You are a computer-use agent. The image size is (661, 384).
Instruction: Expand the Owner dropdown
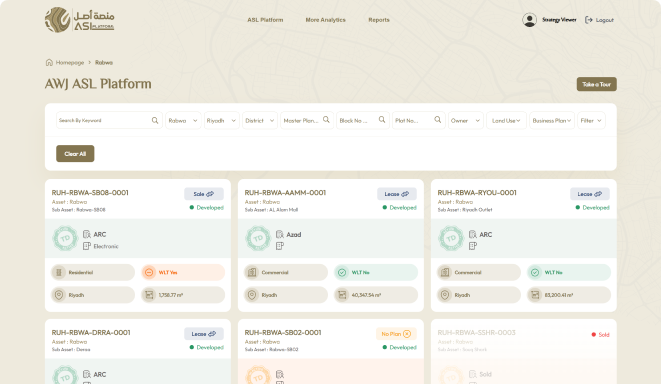465,121
